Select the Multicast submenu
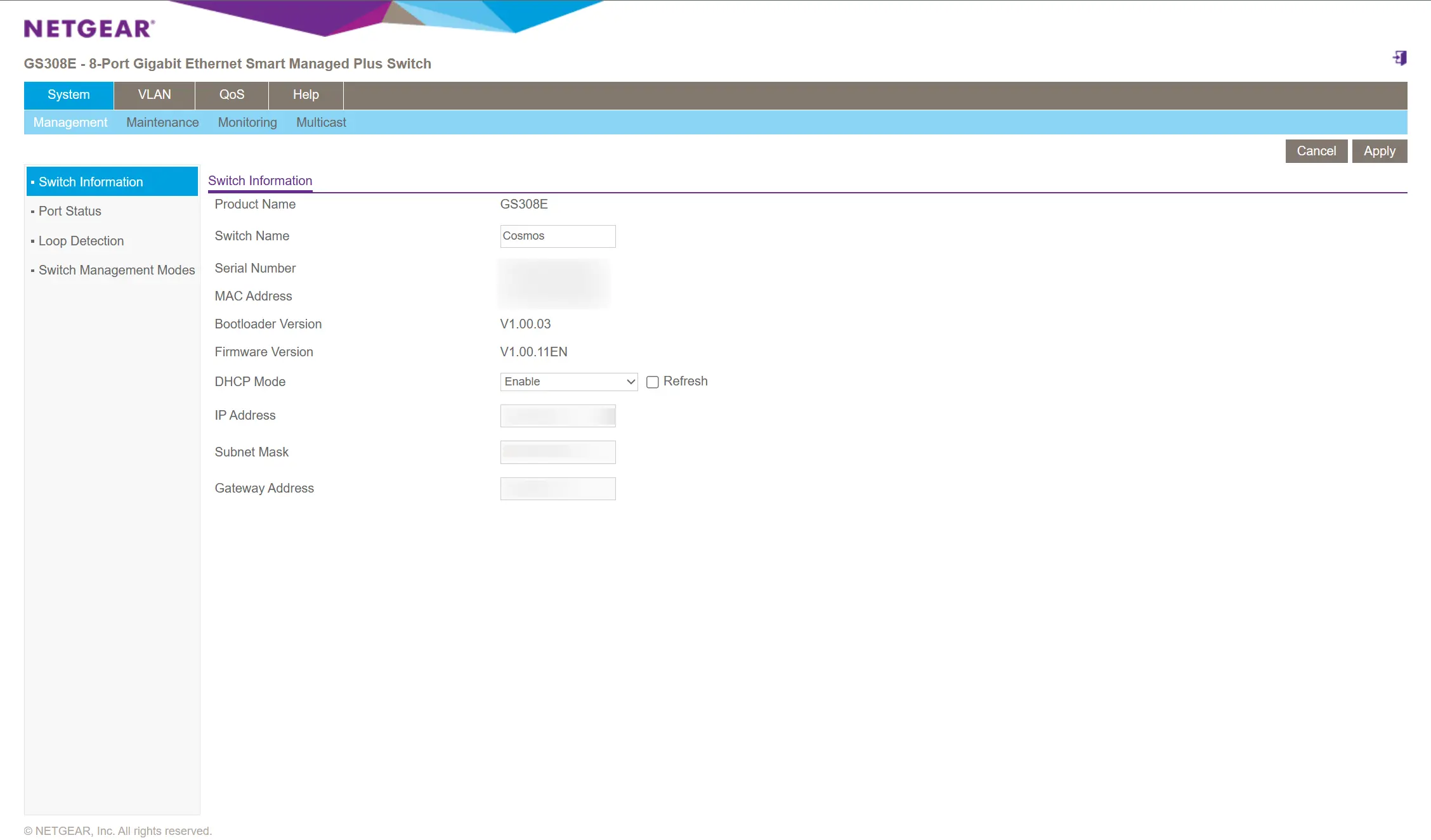The image size is (1431, 840). pos(321,122)
